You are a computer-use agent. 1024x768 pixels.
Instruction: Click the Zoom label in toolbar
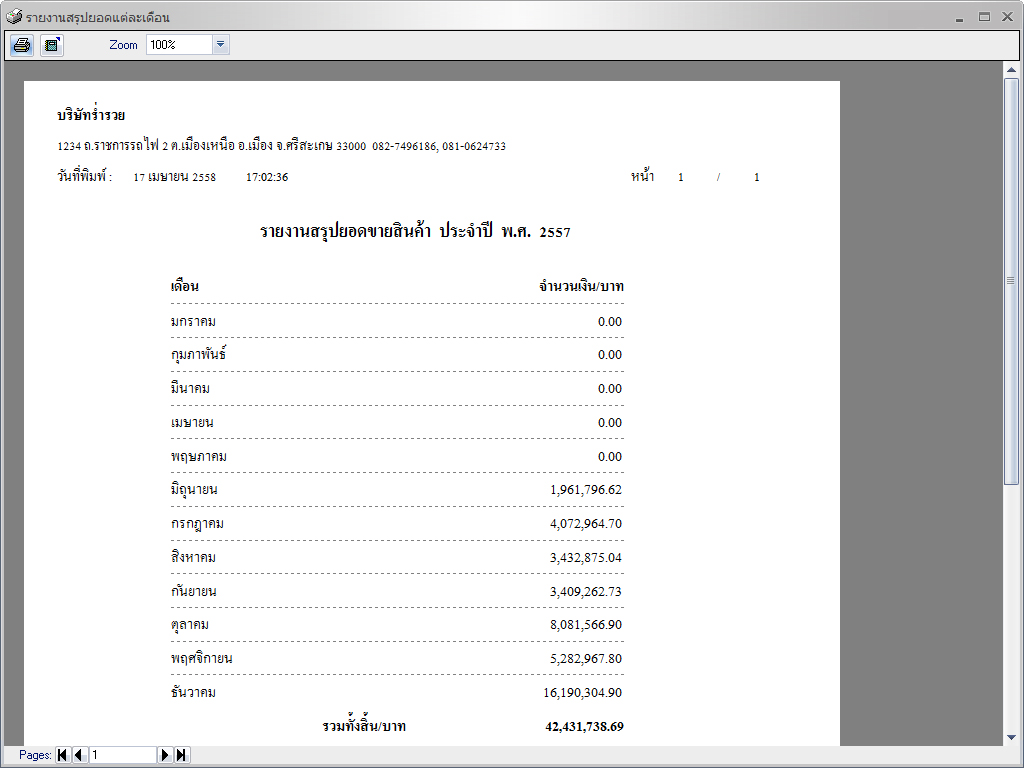[123, 44]
